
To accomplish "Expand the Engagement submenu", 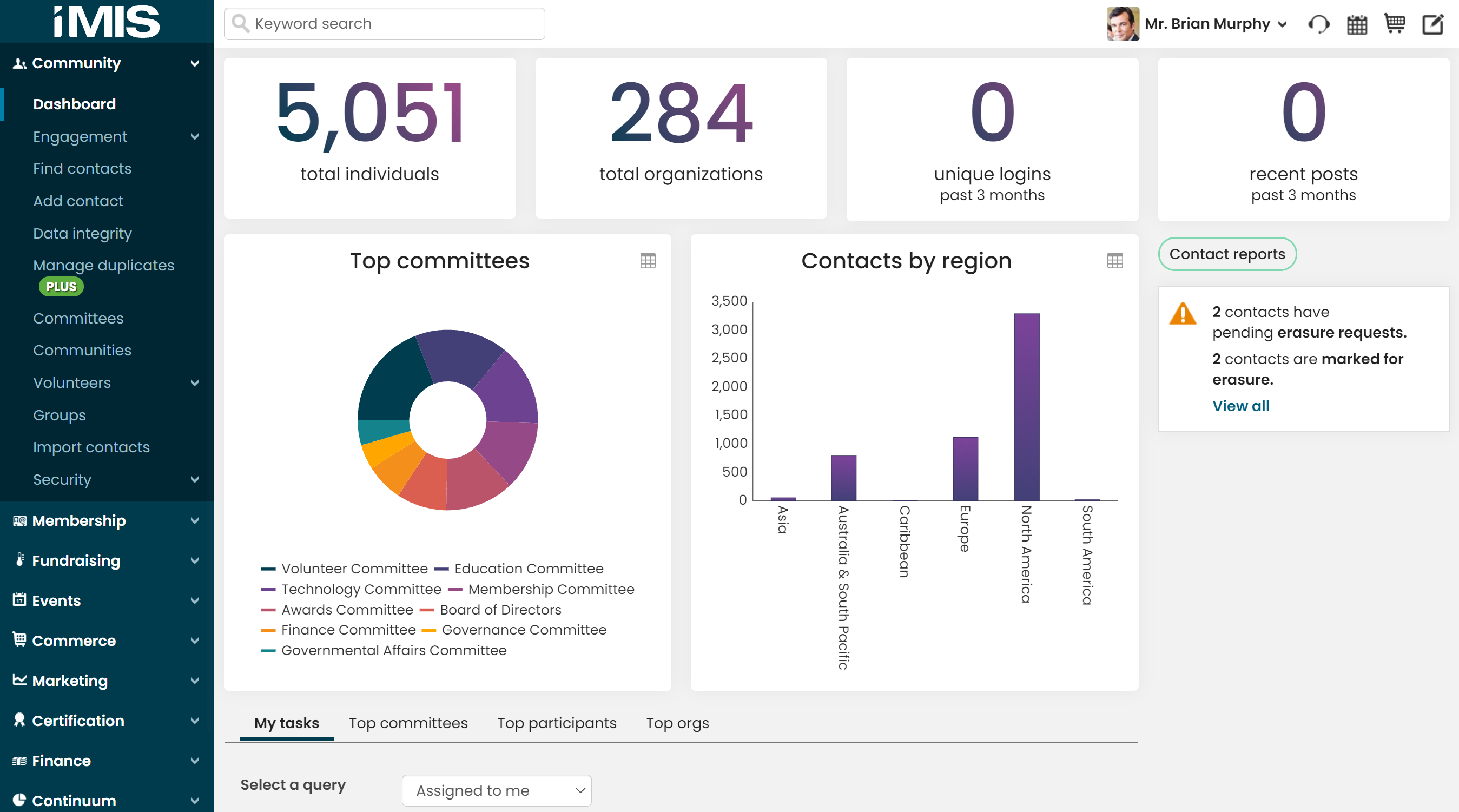I will (x=195, y=136).
